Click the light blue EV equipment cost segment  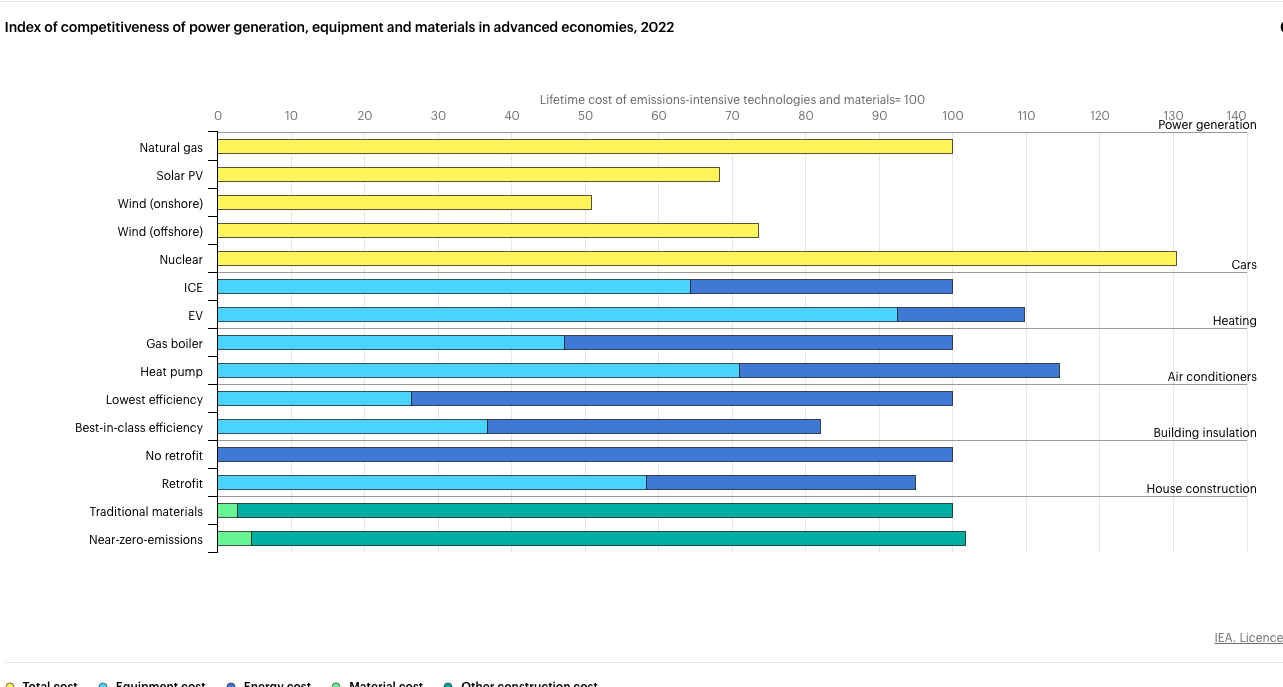click(x=557, y=315)
